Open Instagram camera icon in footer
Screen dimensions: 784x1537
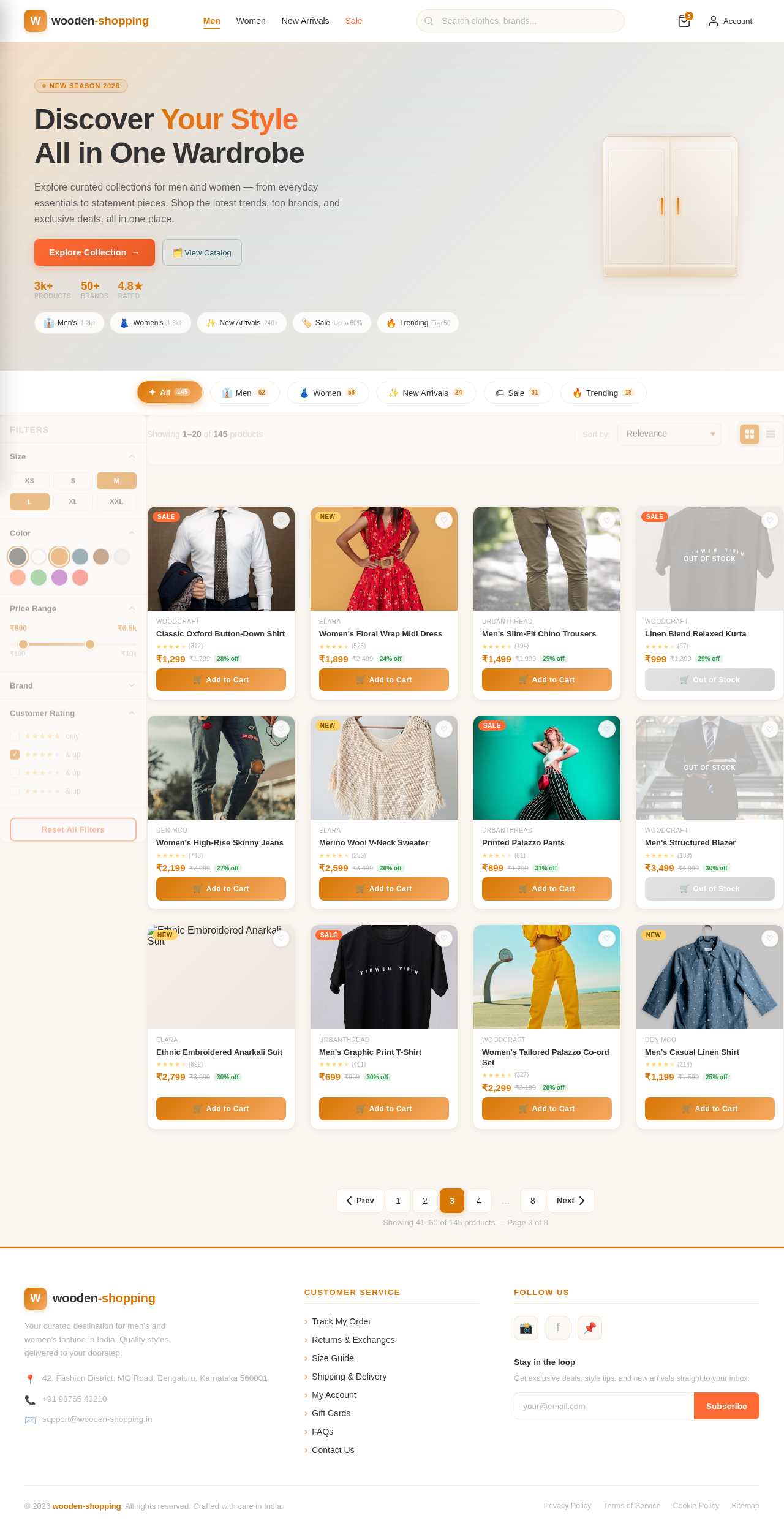pos(526,1328)
